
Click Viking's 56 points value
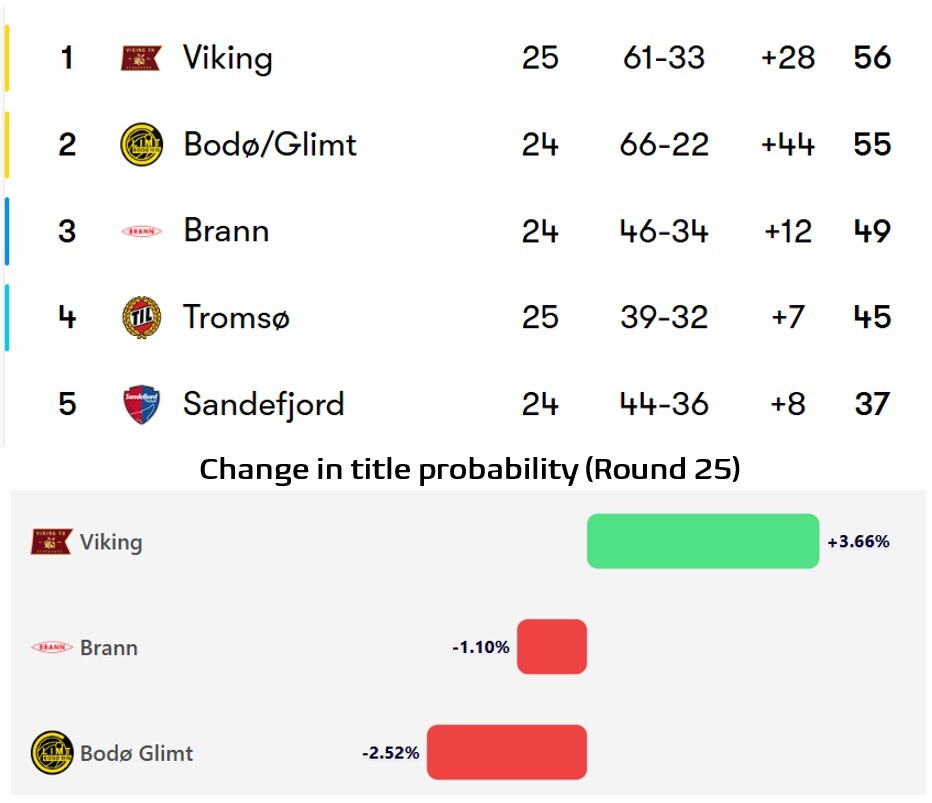[872, 58]
